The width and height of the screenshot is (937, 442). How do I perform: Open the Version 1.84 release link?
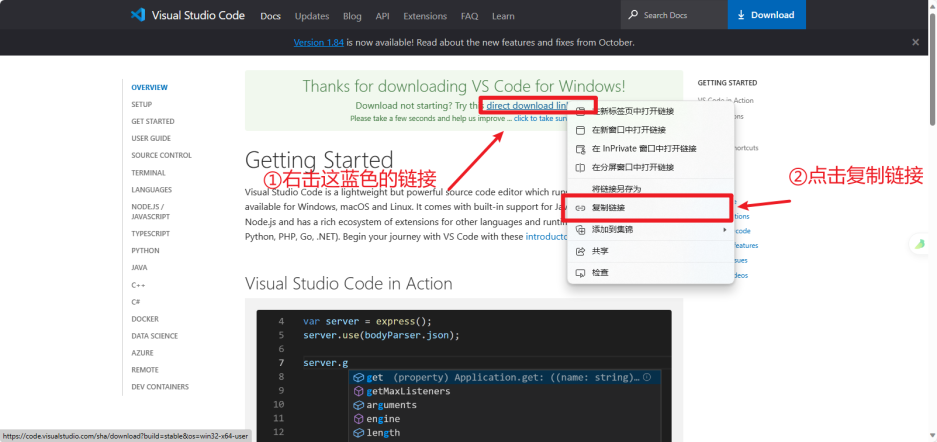[319, 42]
